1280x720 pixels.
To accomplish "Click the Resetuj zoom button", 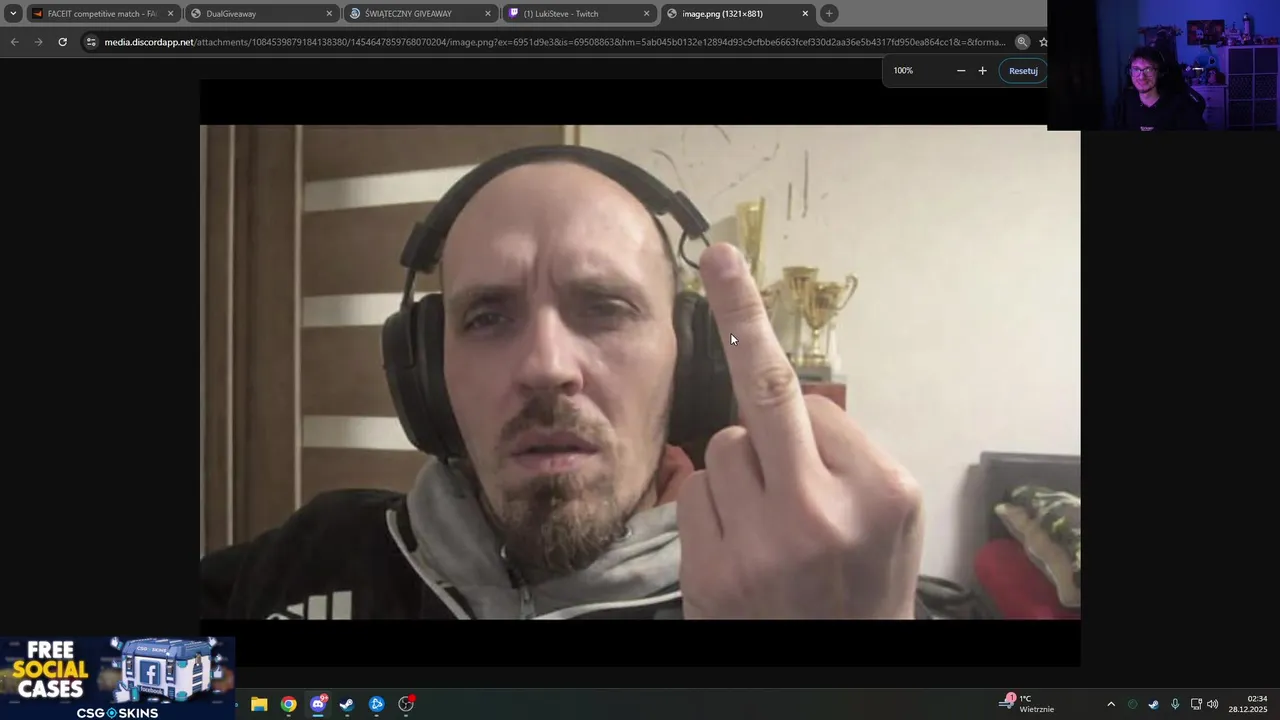I will click(x=1023, y=71).
